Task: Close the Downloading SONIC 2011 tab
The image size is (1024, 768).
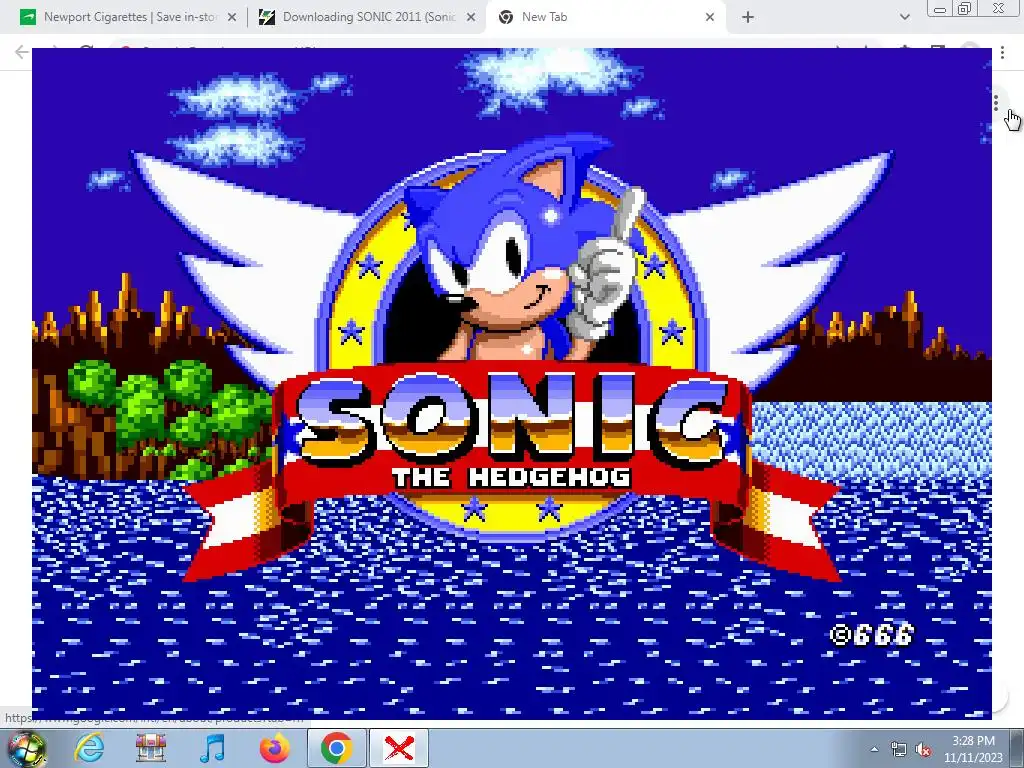Action: pyautogui.click(x=471, y=18)
